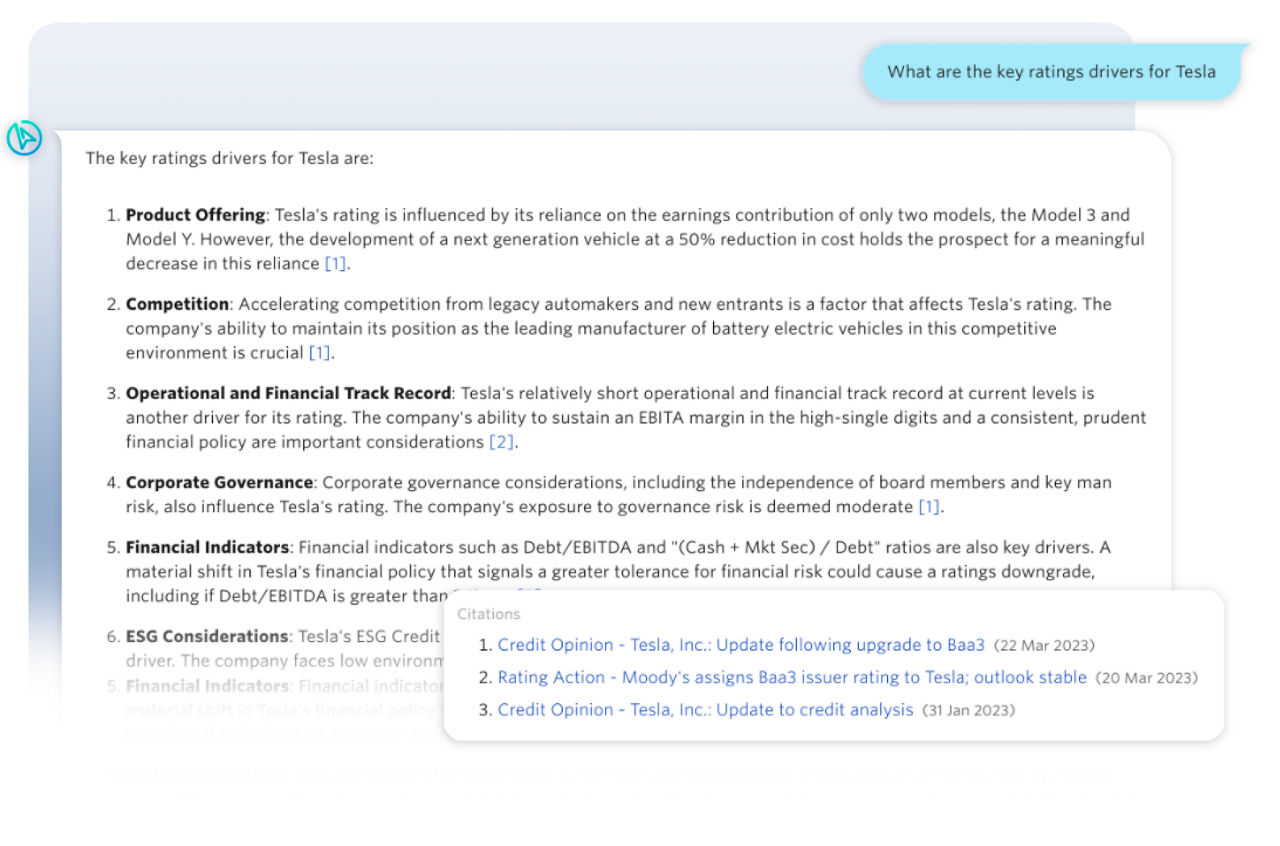Click the Citations panel header
Viewport: 1280px width, 846px height.
point(489,614)
